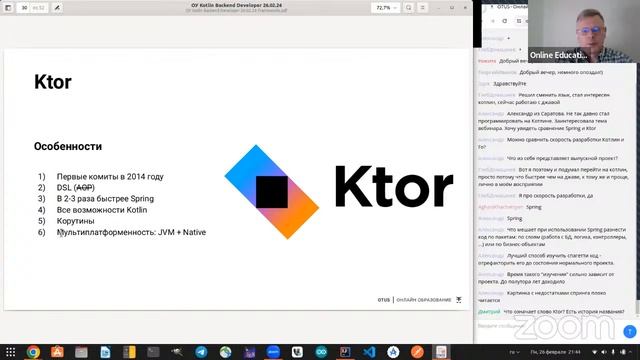Open the LibreOffice Writer document icon
The height and width of the screenshot is (360, 640).
105,352
